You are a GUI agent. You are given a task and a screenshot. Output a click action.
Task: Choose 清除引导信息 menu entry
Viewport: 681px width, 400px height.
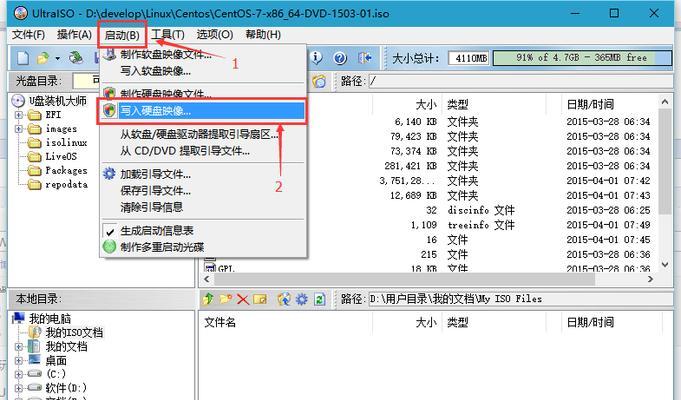203,207
